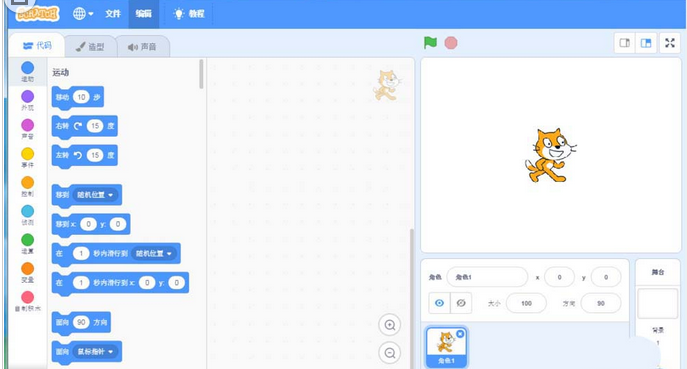This screenshot has width=687, height=369.
Task: Select the purple Looks category circle
Action: pos(28,96)
